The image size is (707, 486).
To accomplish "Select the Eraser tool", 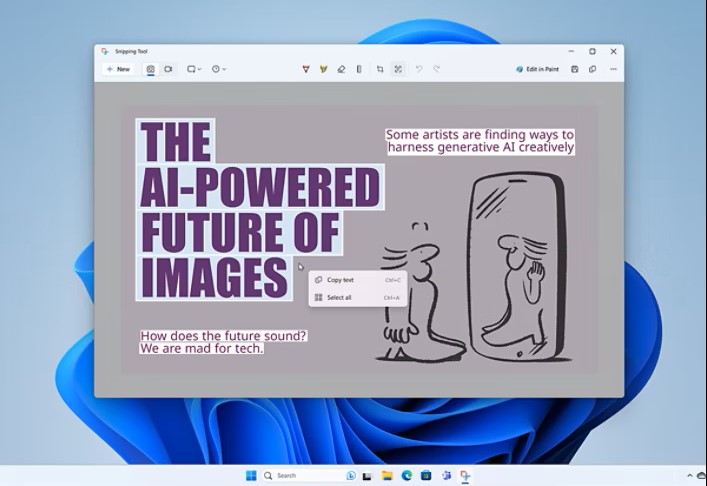I will (x=341, y=69).
